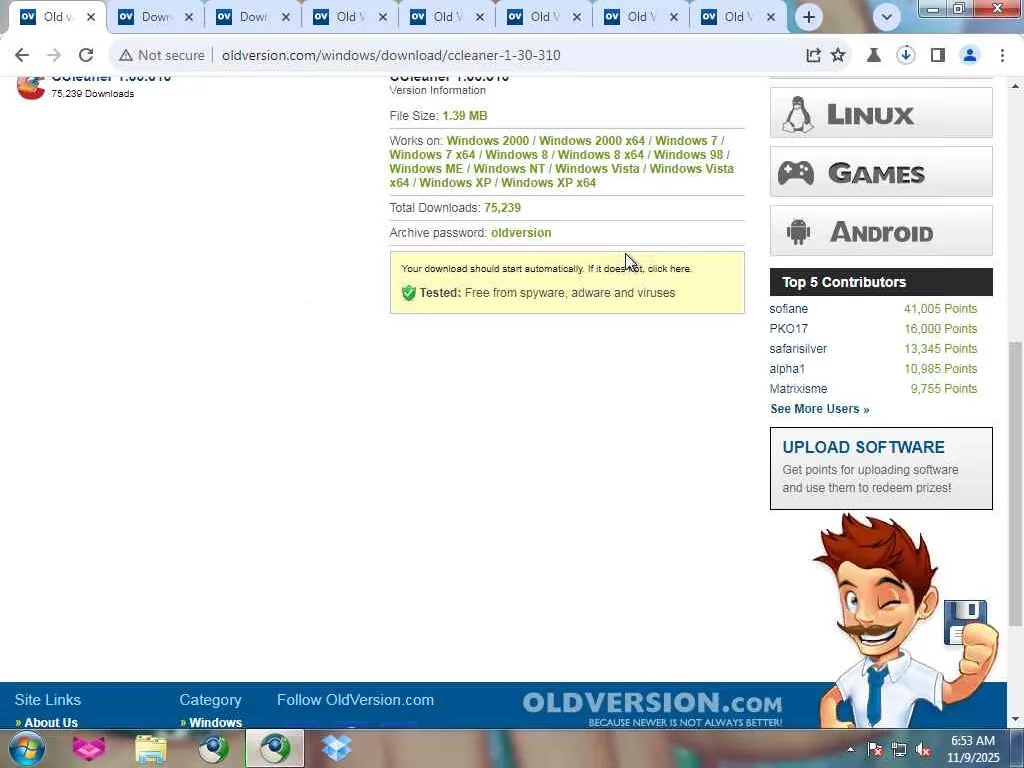Reload the current page

point(86,56)
